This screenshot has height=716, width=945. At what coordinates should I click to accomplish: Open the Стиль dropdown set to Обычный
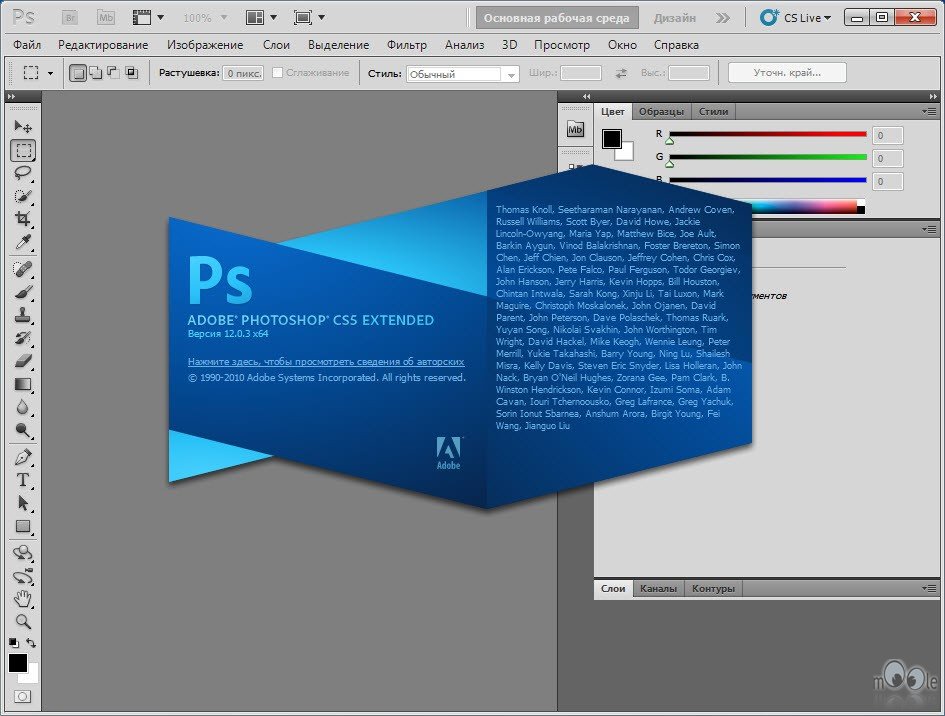[462, 74]
